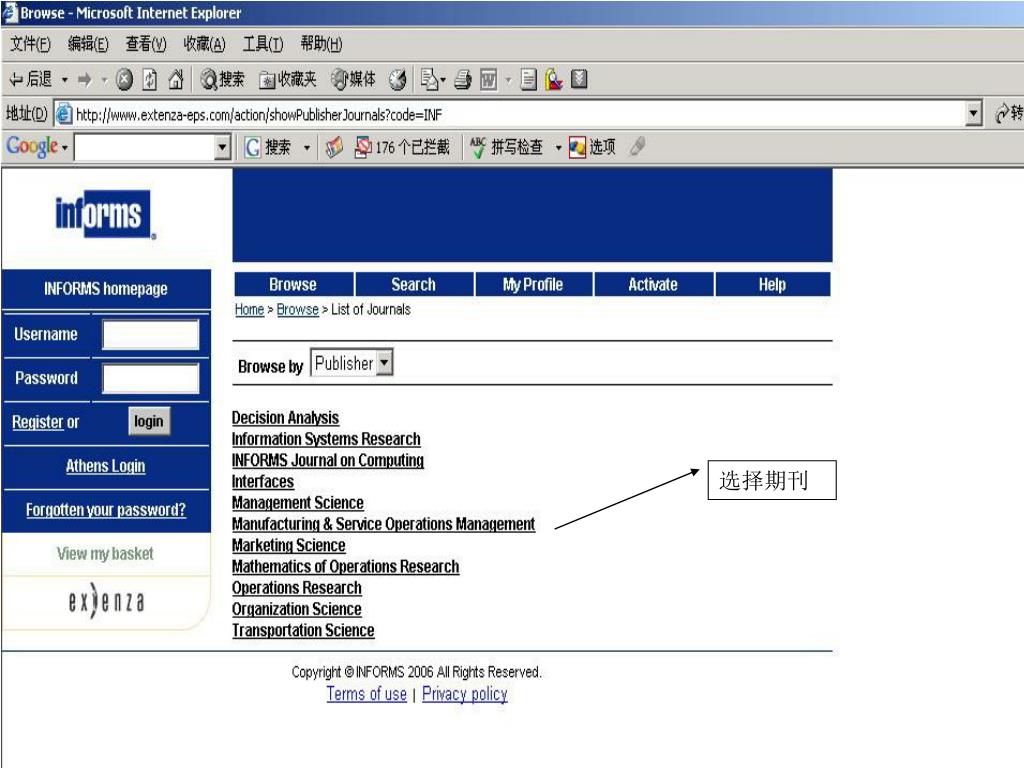The height and width of the screenshot is (768, 1024).
Task: Open the Mail button dropdown arrow
Action: tap(443, 80)
